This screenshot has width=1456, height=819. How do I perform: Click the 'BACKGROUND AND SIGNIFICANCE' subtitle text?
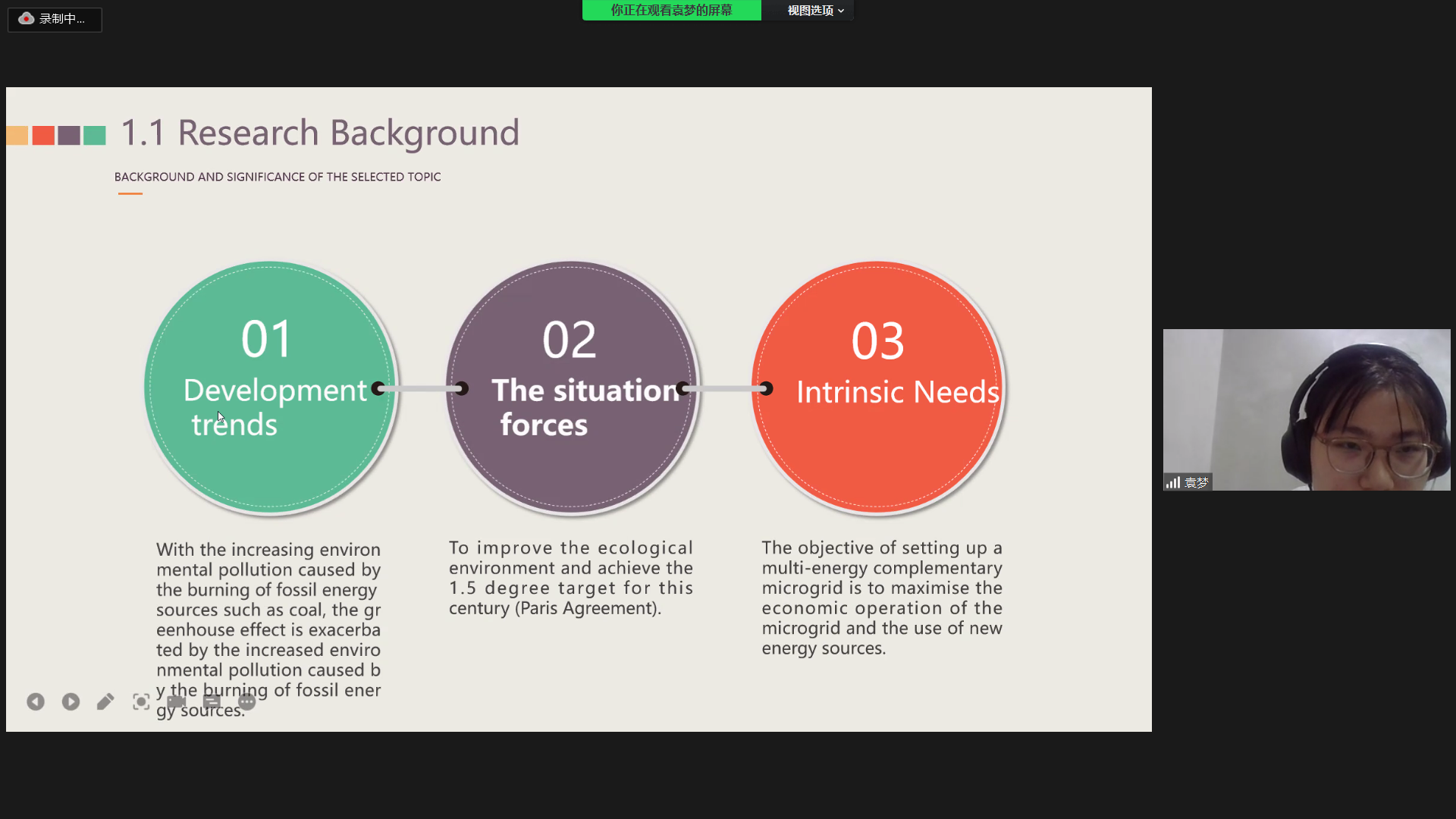278,177
